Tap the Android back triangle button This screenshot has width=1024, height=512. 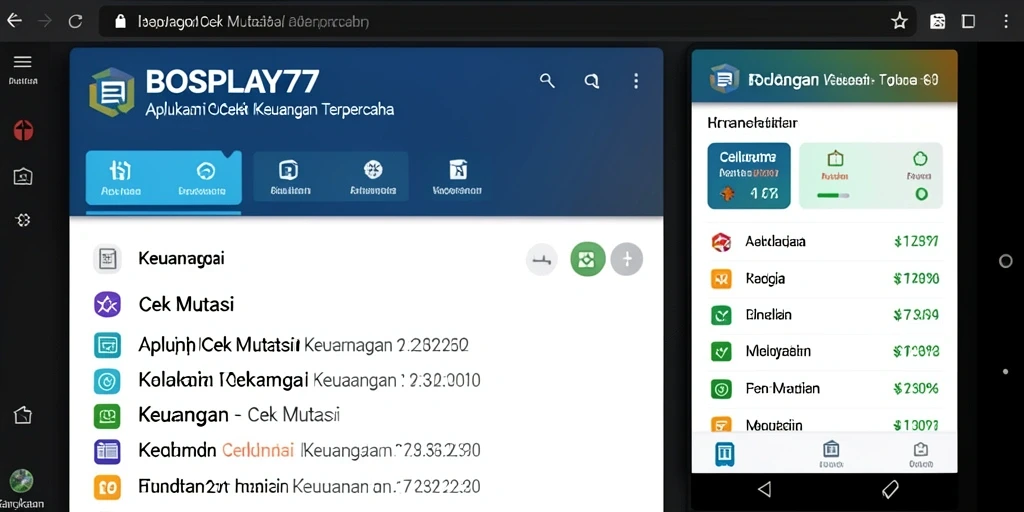click(x=764, y=489)
